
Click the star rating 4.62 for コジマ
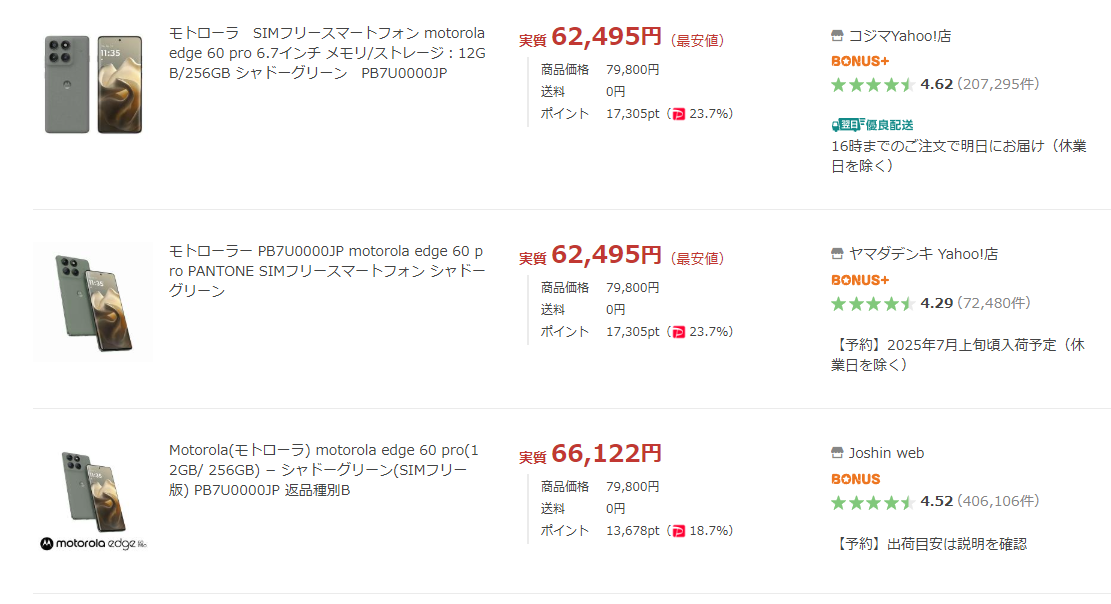[872, 85]
